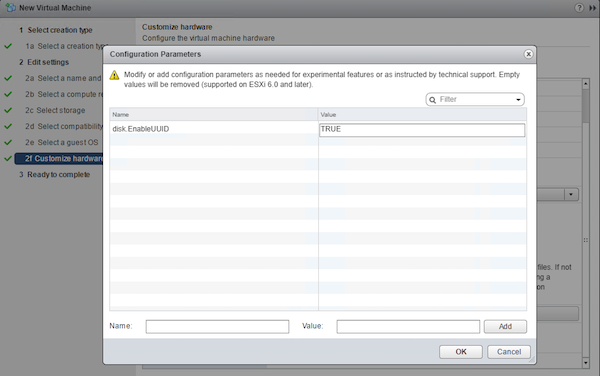Click the TRUE value field
Image resolution: width=600 pixels, height=376 pixels.
pos(422,130)
